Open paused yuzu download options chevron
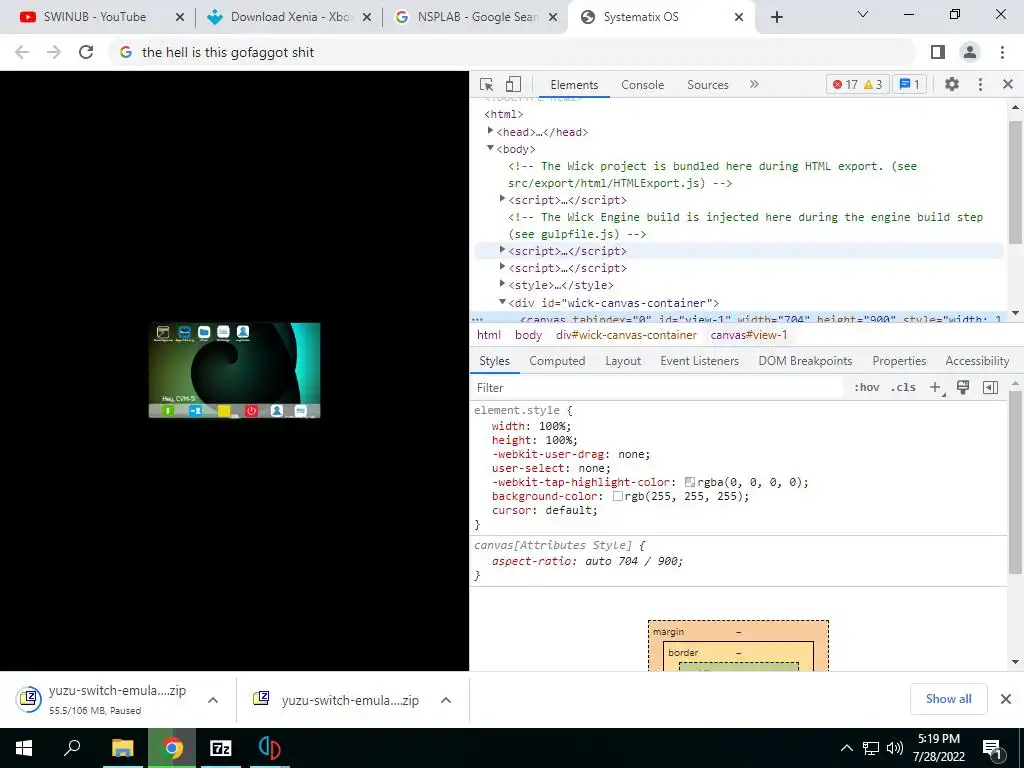Image resolution: width=1024 pixels, height=768 pixels. click(213, 700)
